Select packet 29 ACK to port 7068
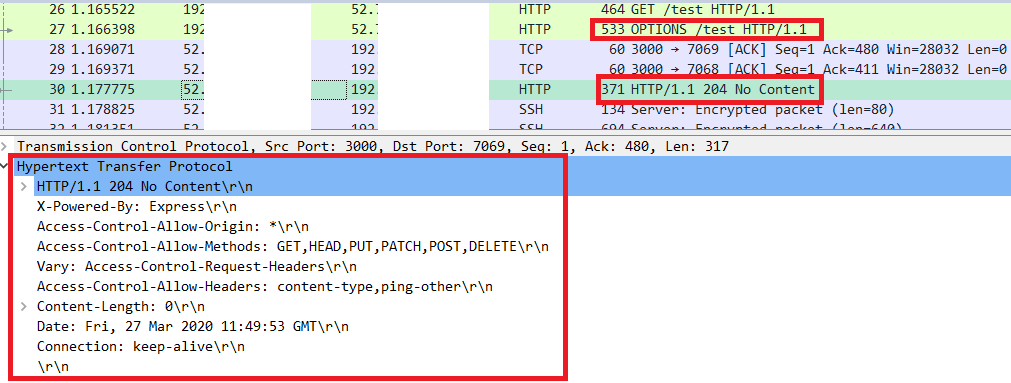 click(506, 69)
